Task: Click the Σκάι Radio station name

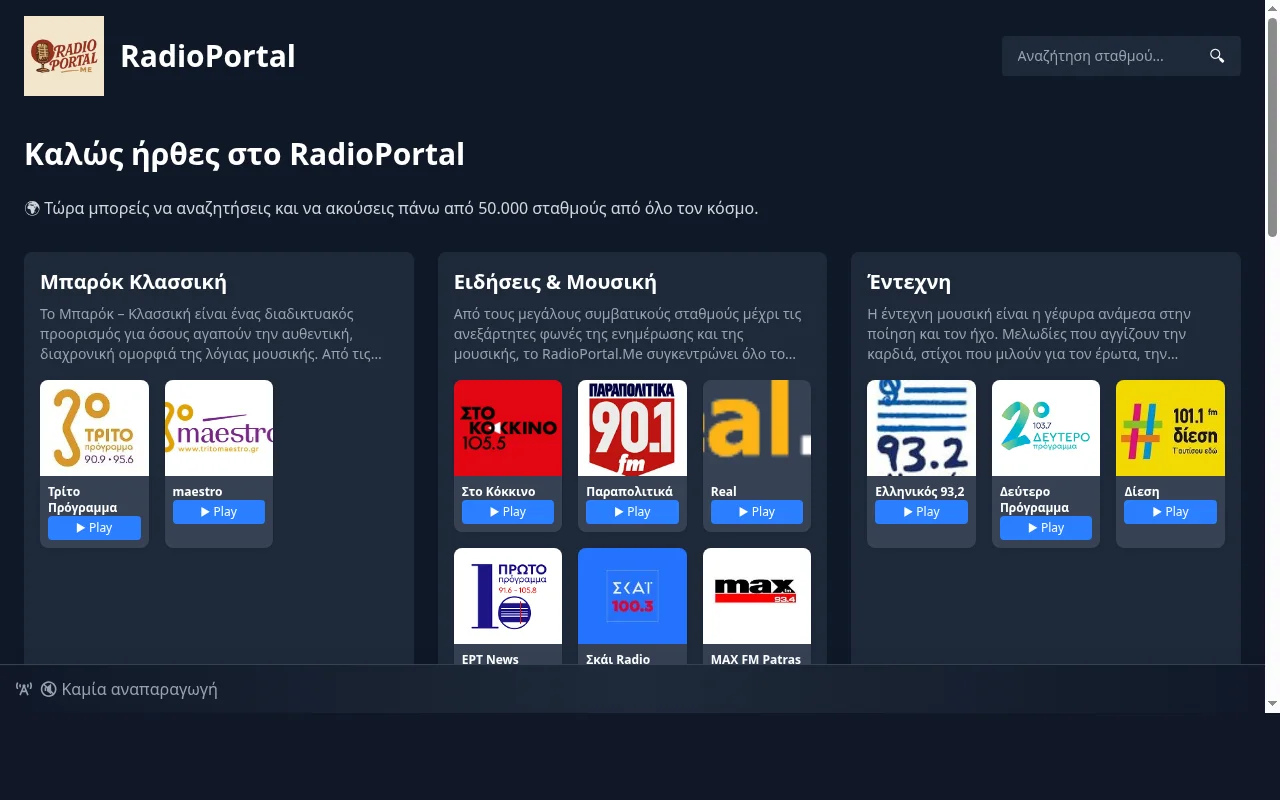Action: click(x=618, y=659)
